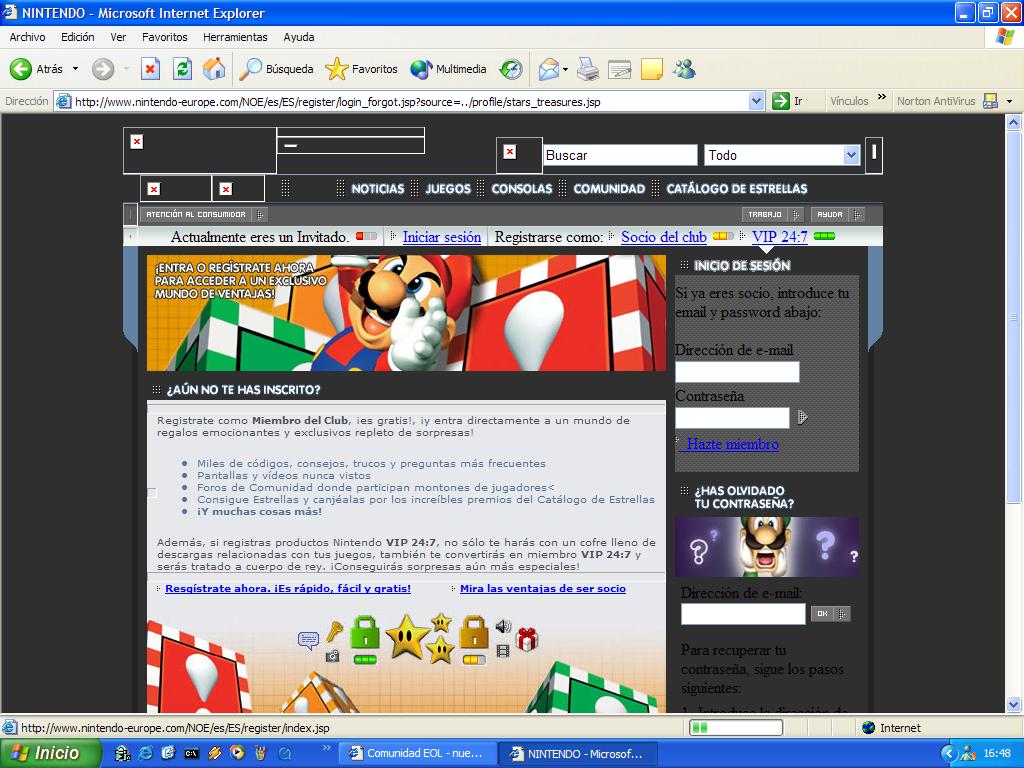
Task: Expand quick launch overflow chevron
Action: pyautogui.click(x=327, y=748)
